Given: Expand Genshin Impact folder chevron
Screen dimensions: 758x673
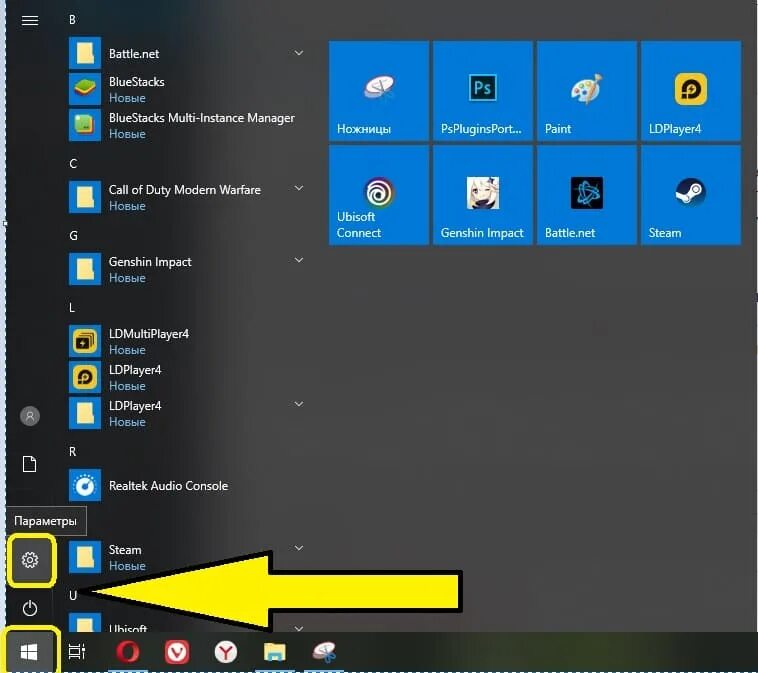Looking at the screenshot, I should (x=299, y=260).
